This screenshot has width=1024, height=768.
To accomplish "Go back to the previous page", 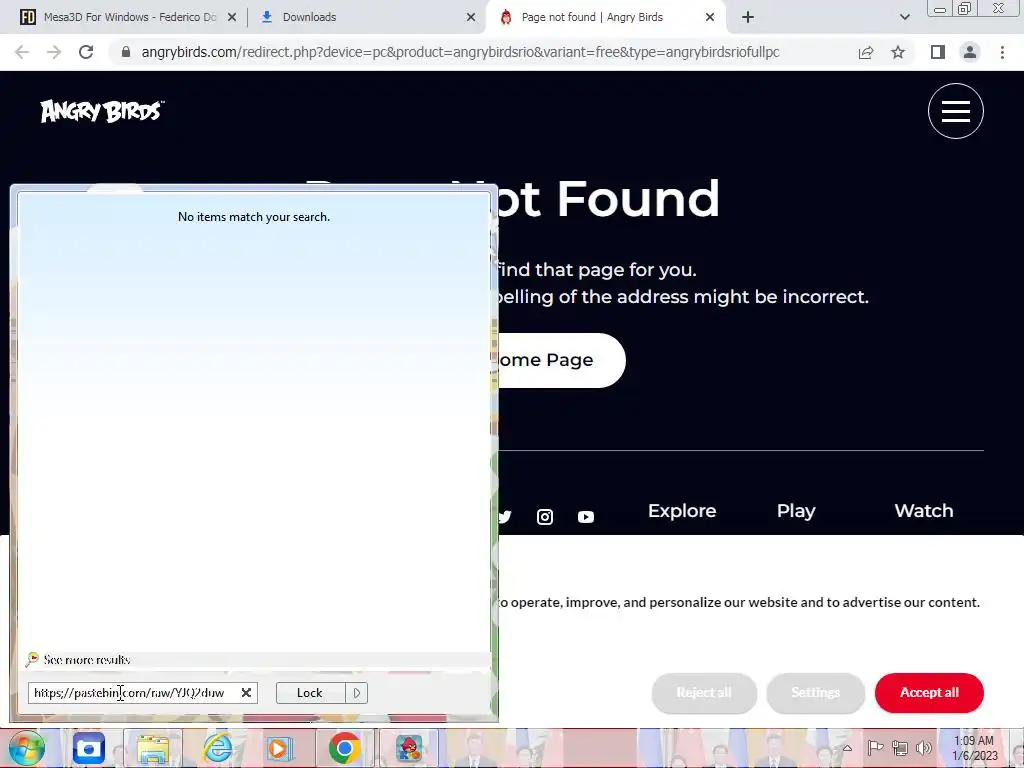I will pos(22,52).
